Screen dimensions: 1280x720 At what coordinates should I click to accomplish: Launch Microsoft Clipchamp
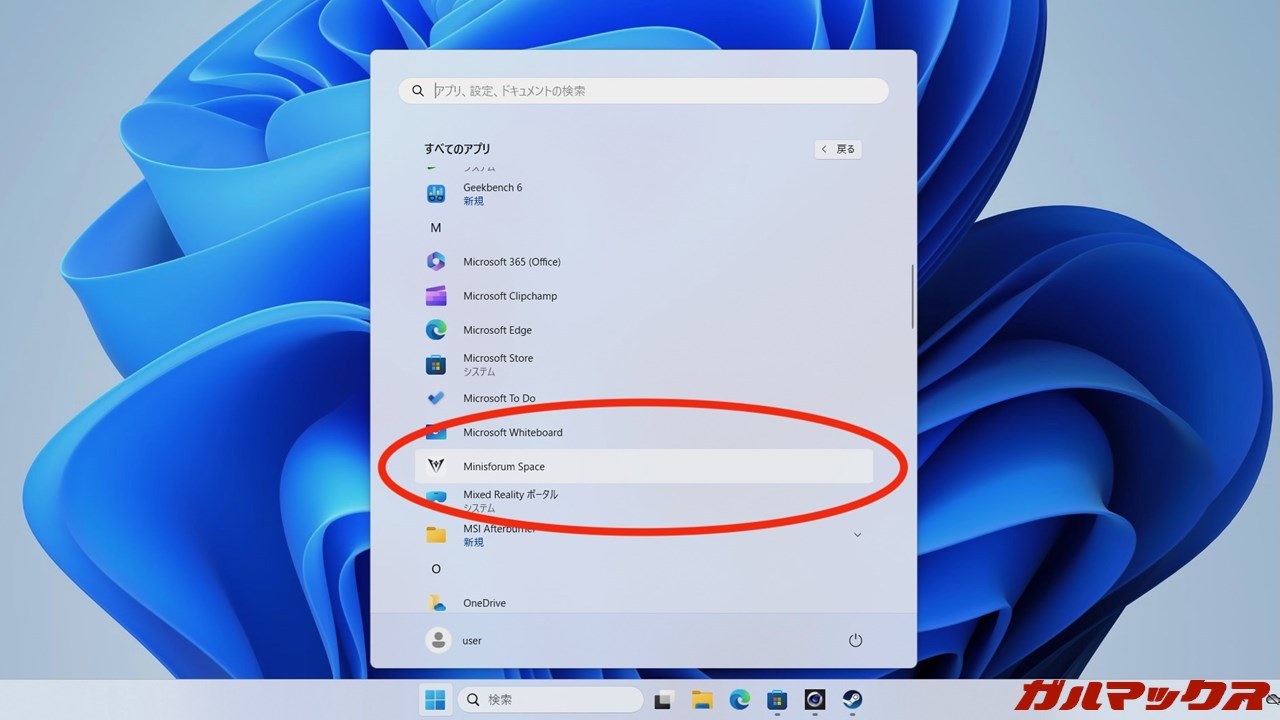coord(509,296)
